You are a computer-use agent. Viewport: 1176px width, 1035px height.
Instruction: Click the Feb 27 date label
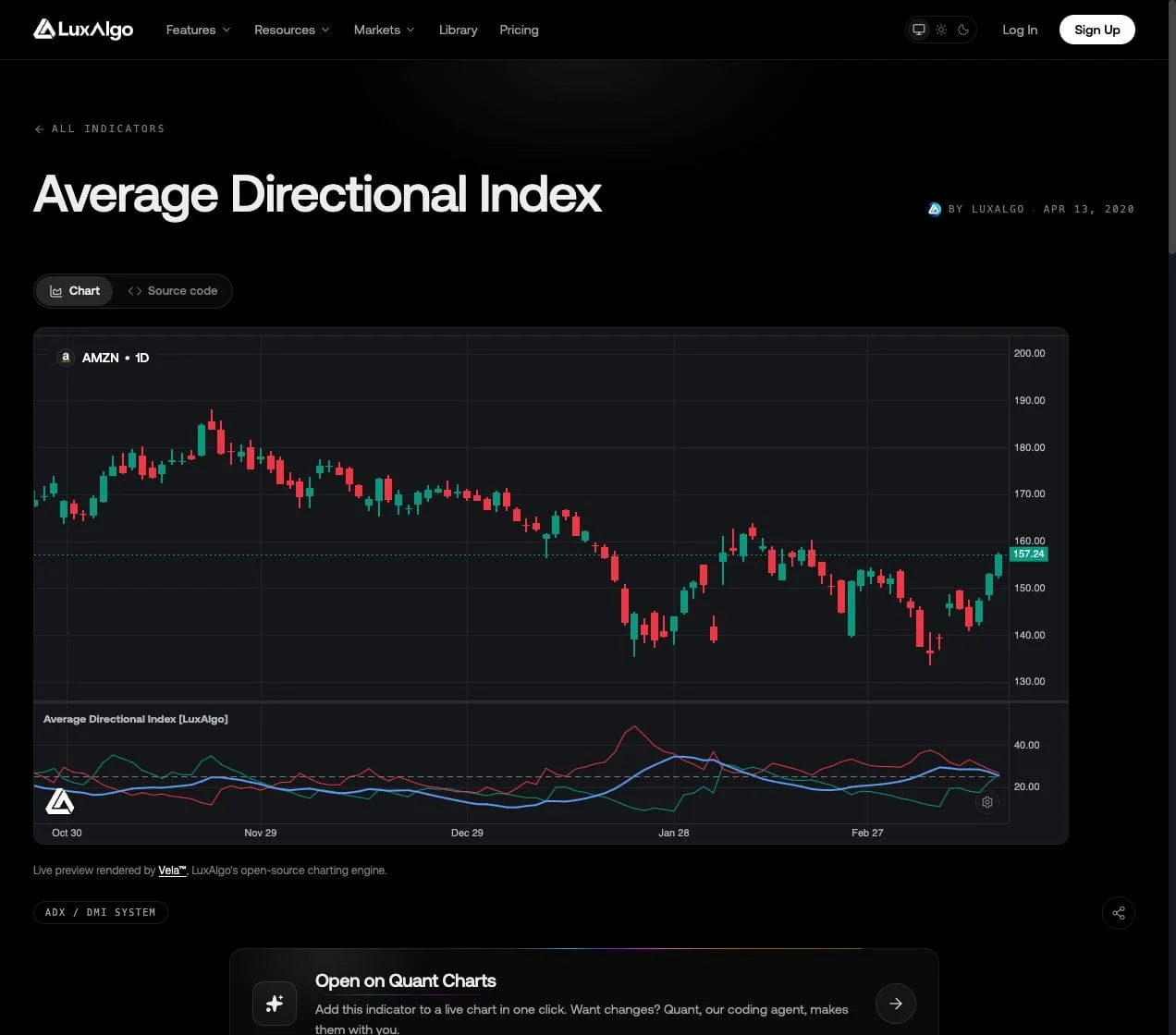(867, 833)
